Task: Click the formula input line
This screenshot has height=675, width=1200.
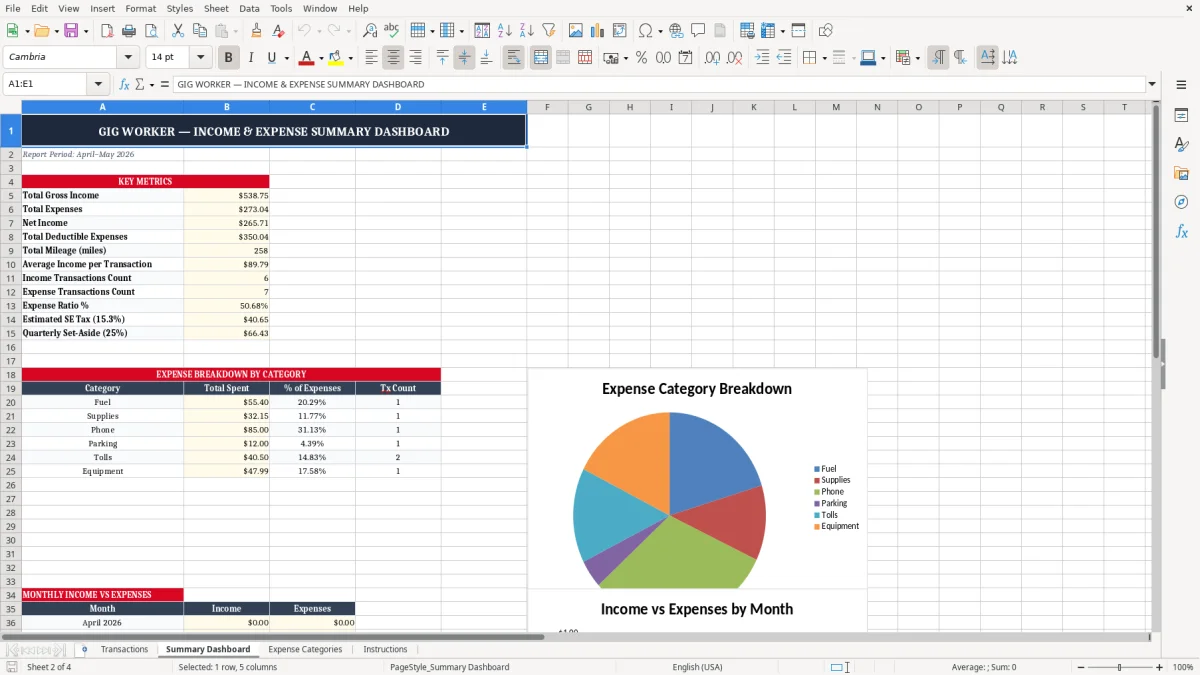Action: (658, 84)
